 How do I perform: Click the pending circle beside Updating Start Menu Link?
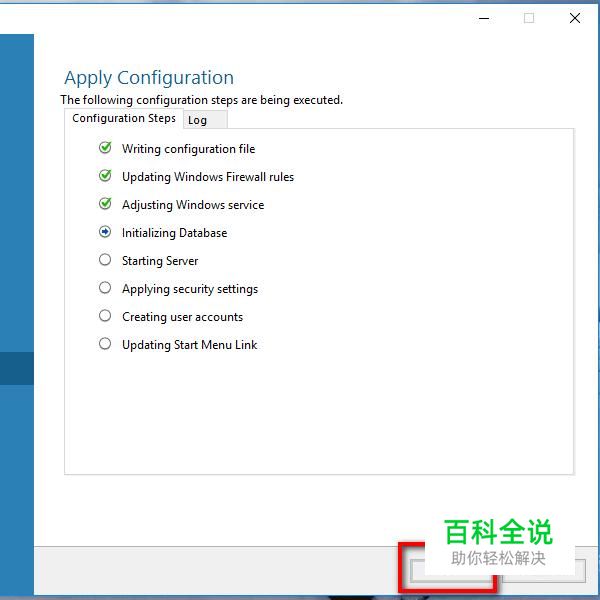point(105,344)
